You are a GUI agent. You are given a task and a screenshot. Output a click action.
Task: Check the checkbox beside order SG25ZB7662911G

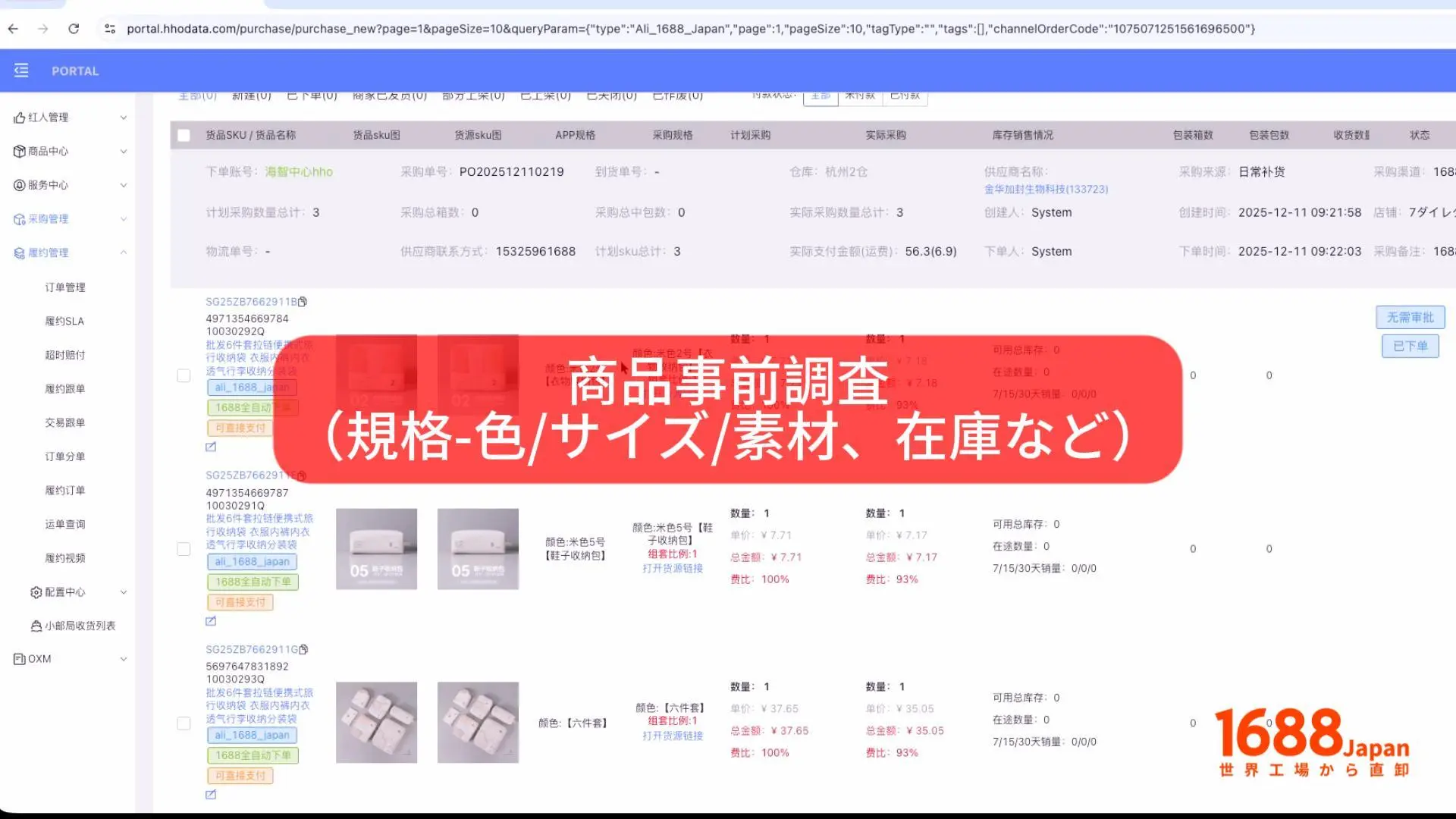tap(184, 723)
